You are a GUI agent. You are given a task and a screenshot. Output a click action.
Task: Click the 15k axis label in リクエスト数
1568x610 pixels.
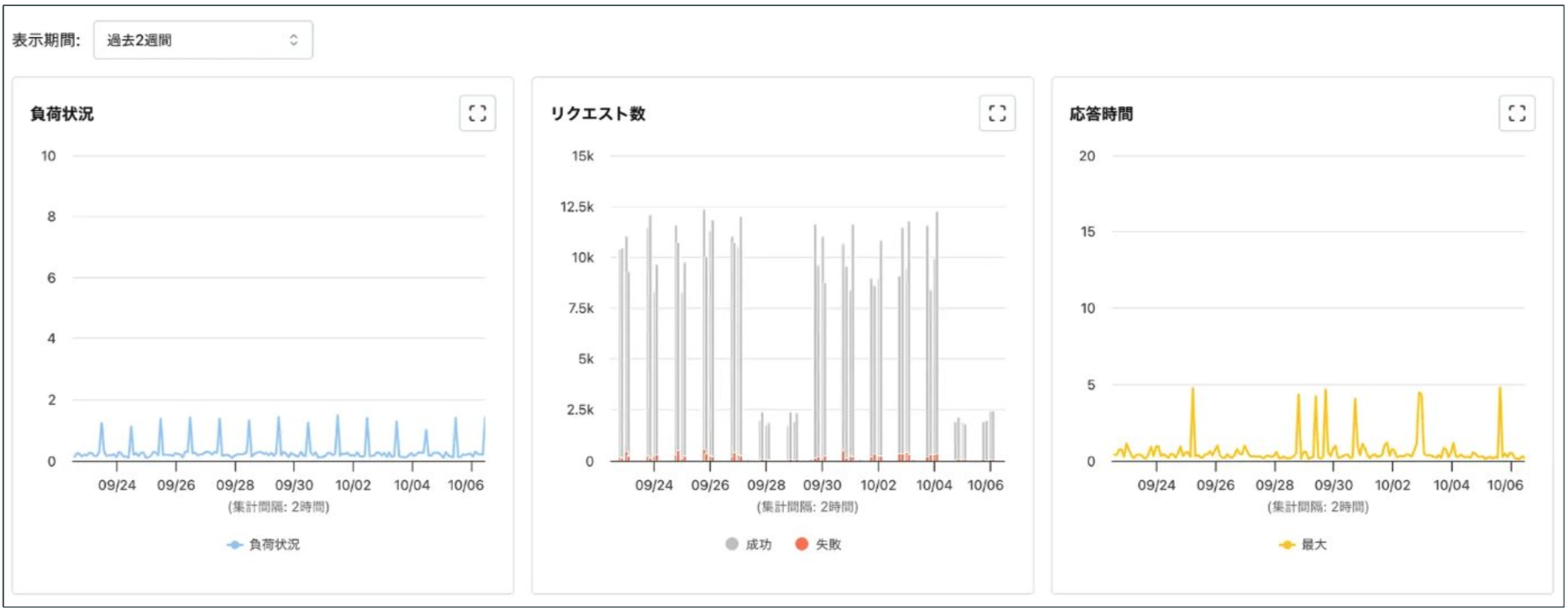(x=583, y=156)
